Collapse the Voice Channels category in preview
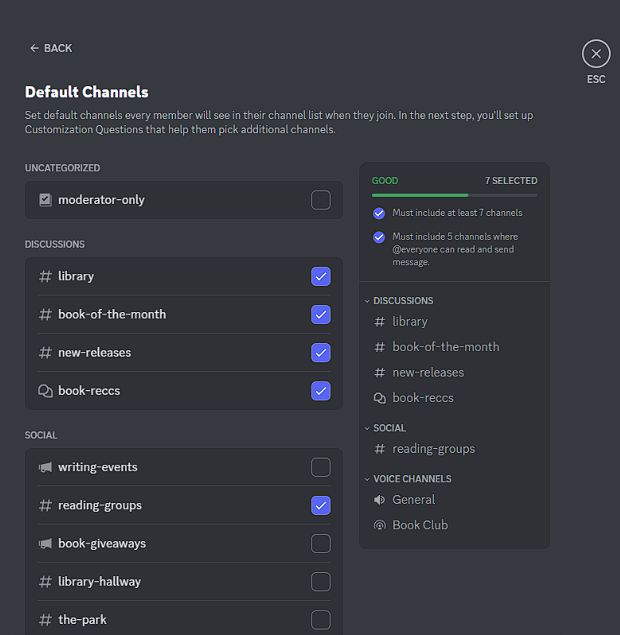This screenshot has width=620, height=635. click(x=367, y=479)
